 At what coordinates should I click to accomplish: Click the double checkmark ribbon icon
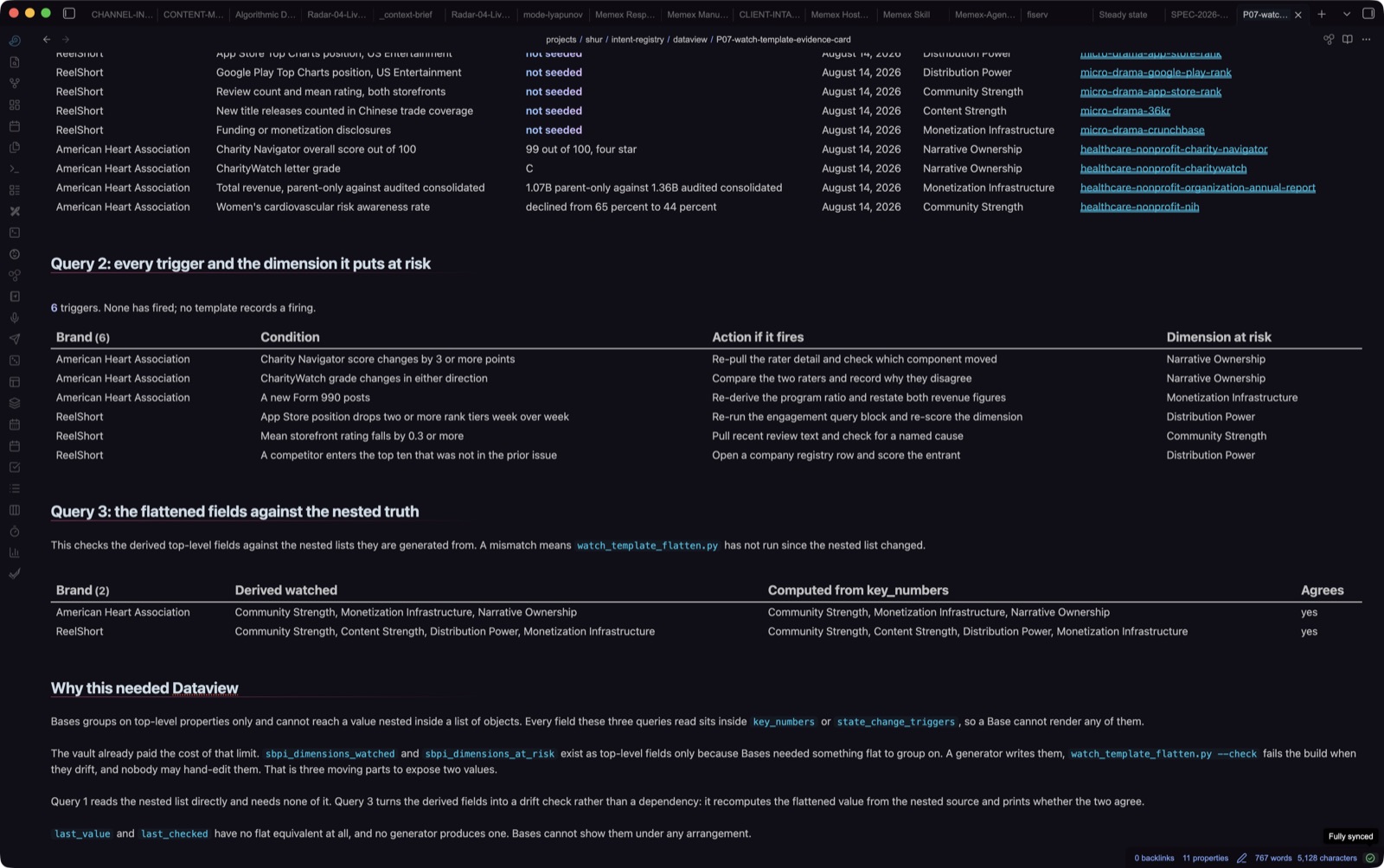[15, 573]
